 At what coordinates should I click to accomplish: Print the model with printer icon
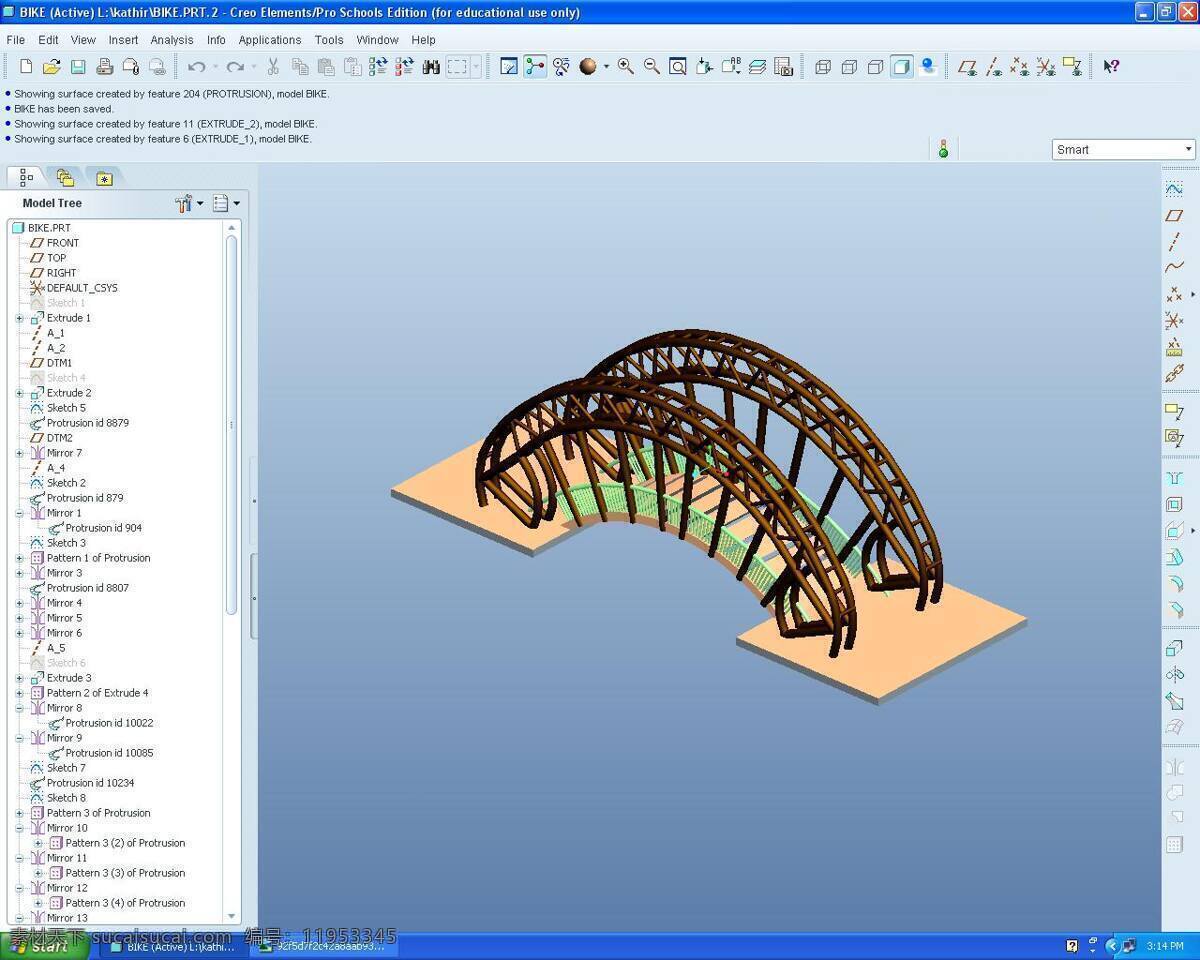coord(104,67)
